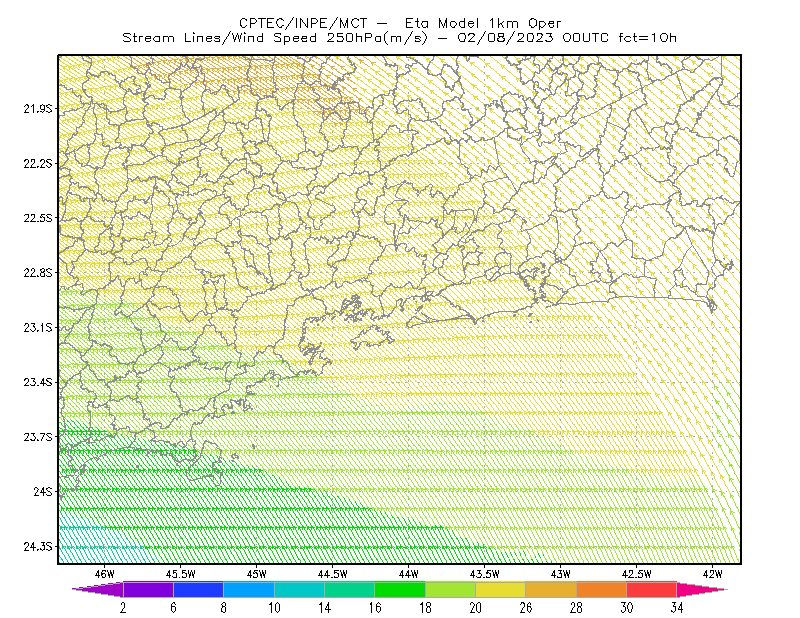The width and height of the screenshot is (800, 618).
Task: Click the dark blue legend swatch
Action: pyautogui.click(x=198, y=589)
